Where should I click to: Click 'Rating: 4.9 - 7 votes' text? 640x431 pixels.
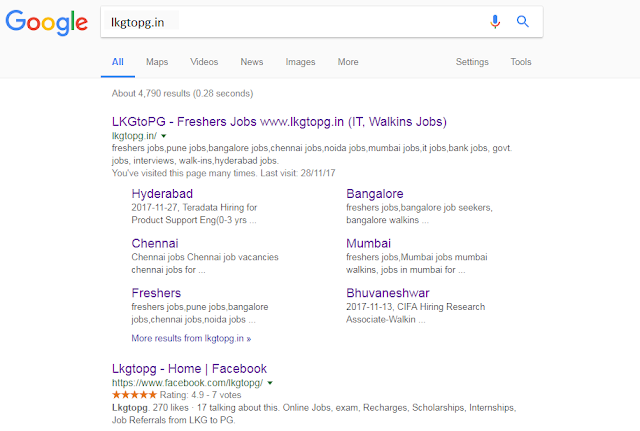pos(200,395)
